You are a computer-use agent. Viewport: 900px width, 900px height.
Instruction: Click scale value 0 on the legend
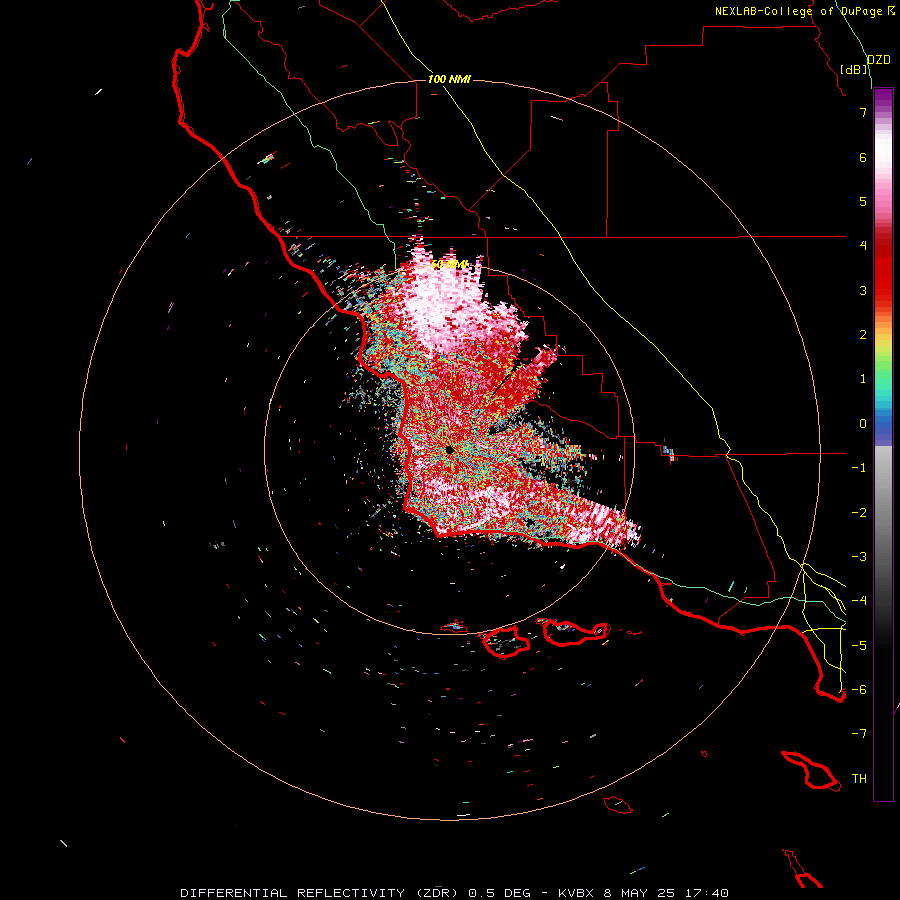863,424
